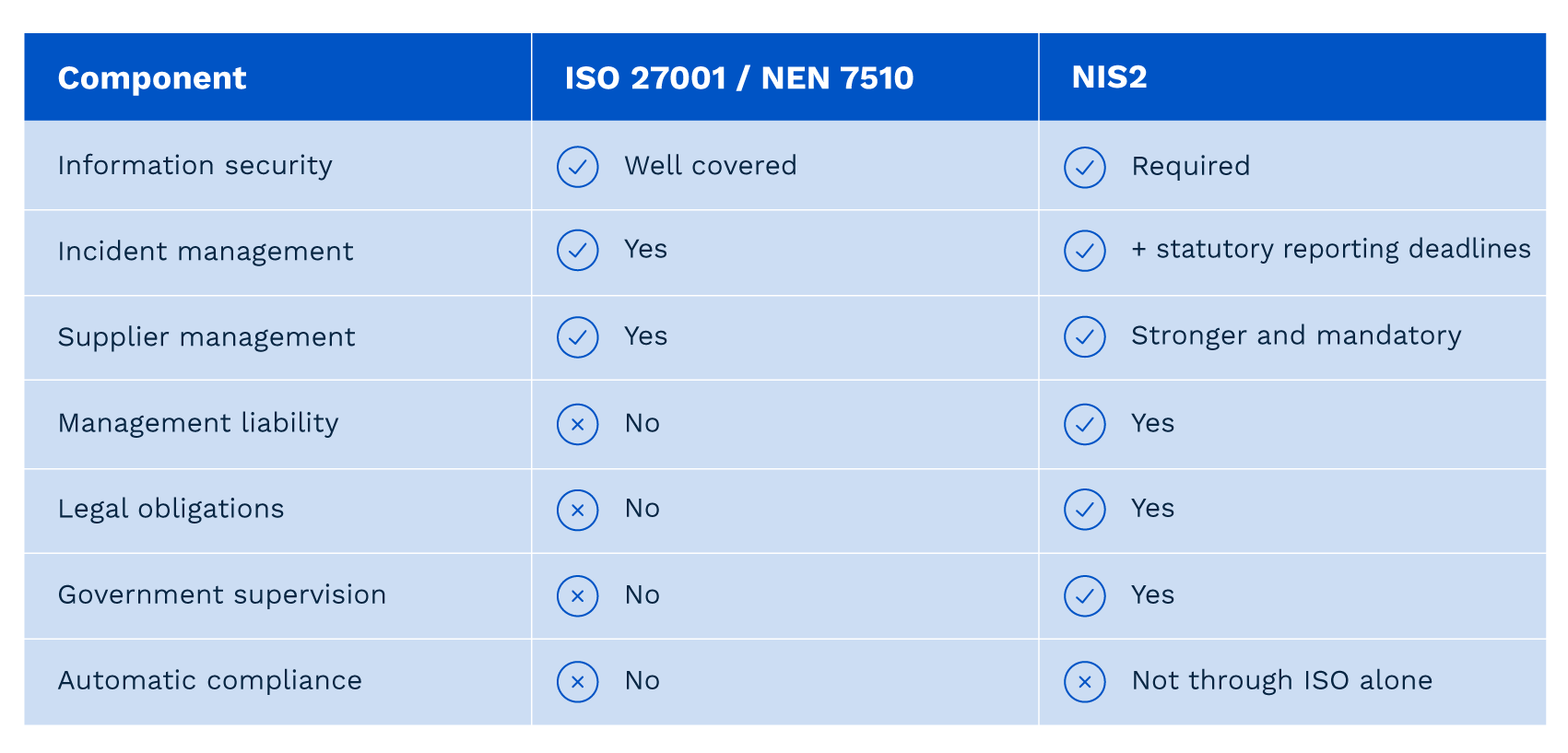Click NIS2 checkmark in Government supervision row
This screenshot has height=753, width=1568.
1085,596
